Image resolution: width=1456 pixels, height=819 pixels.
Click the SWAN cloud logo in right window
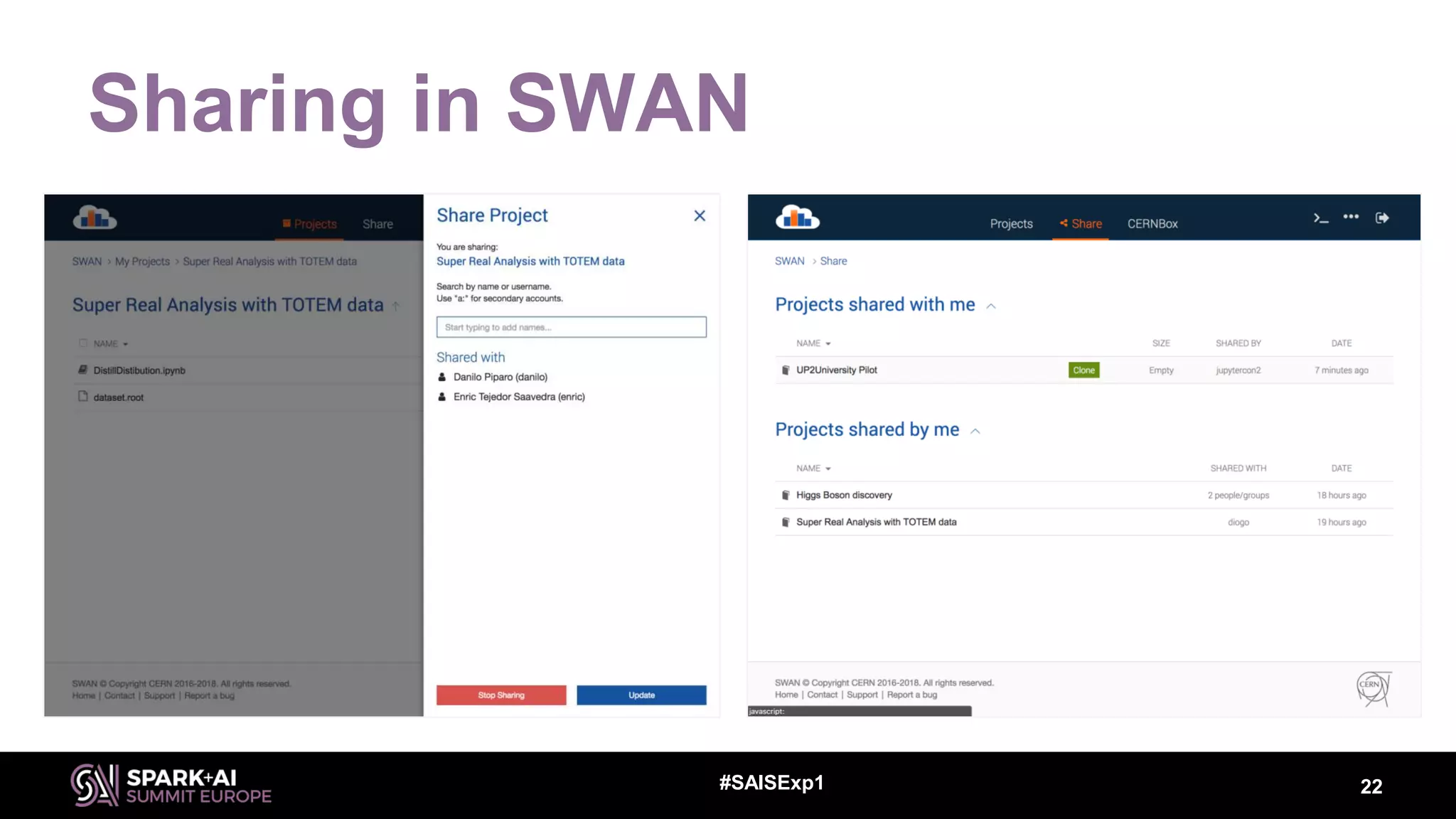(x=797, y=217)
